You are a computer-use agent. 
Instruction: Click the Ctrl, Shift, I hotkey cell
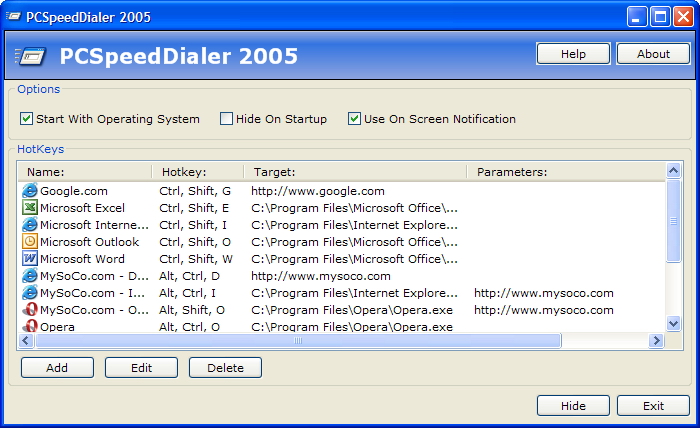(193, 225)
